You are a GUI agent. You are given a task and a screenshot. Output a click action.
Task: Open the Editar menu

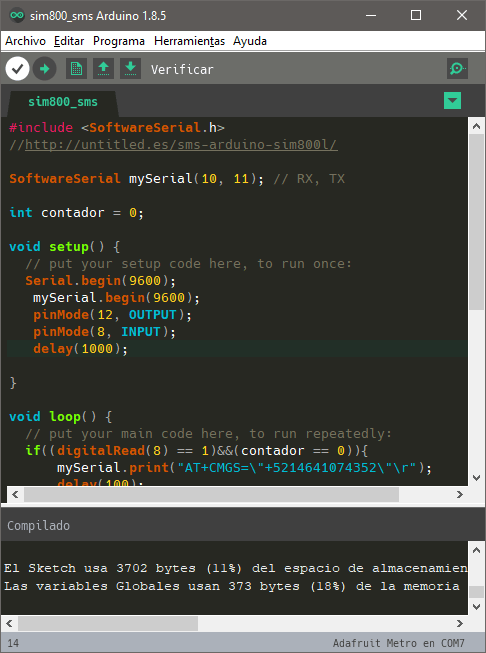point(69,41)
